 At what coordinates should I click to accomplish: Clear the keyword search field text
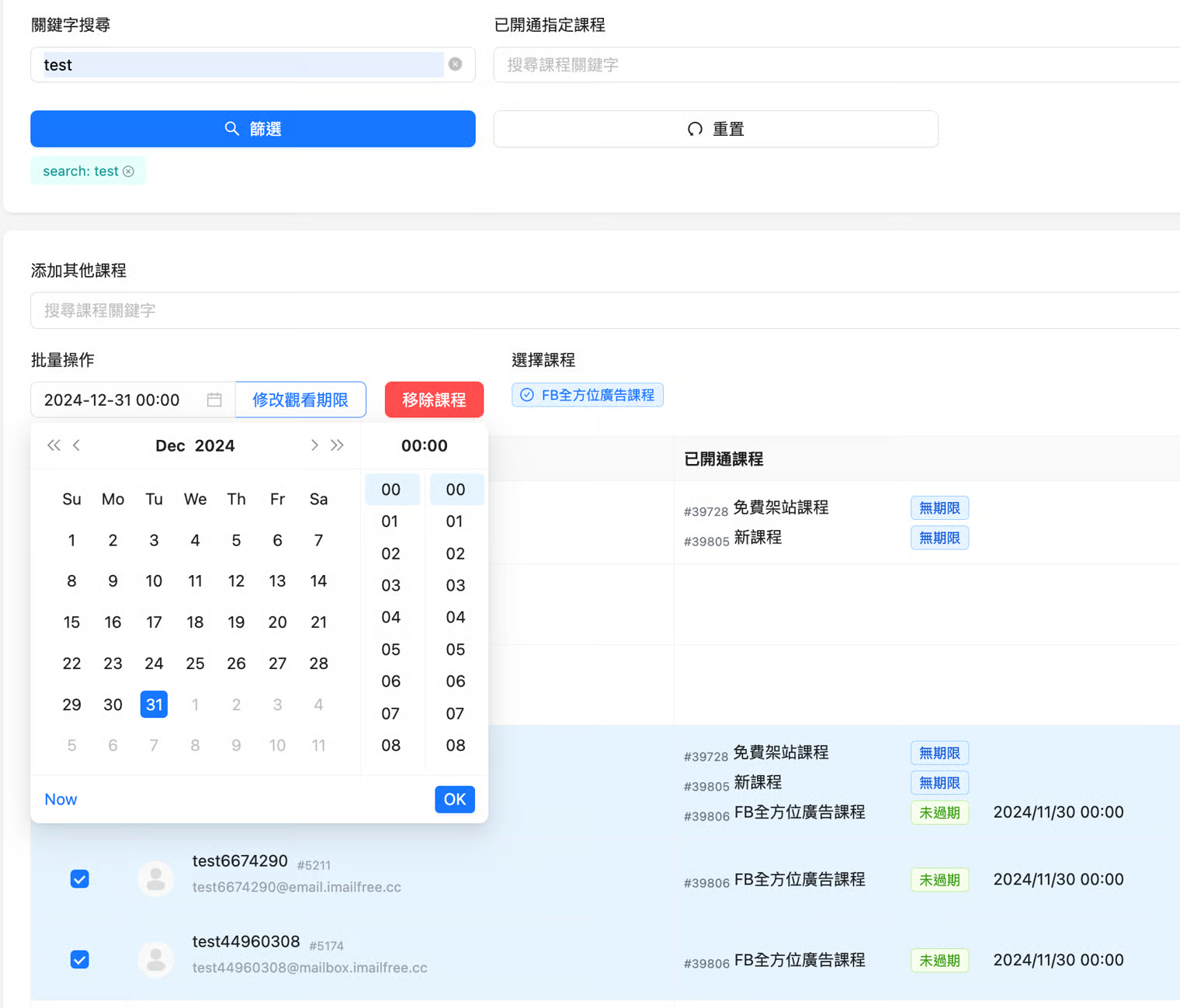pos(456,64)
